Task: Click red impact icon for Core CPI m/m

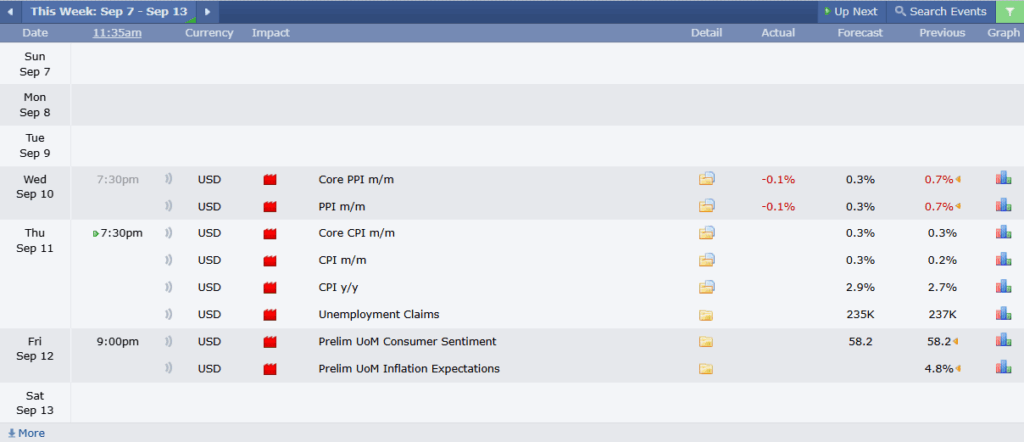Action: point(270,234)
